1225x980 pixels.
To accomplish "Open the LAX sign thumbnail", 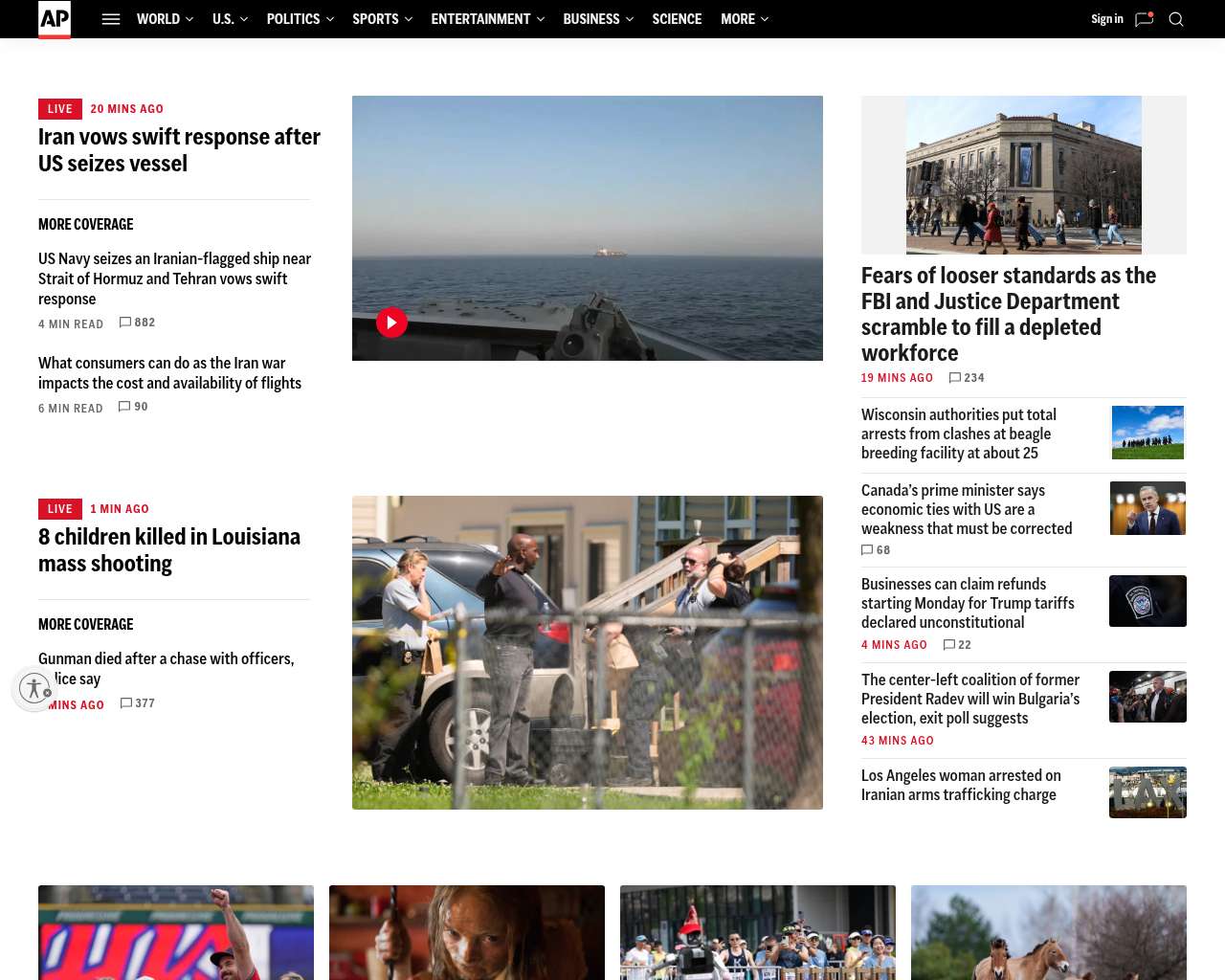I will point(1147,792).
